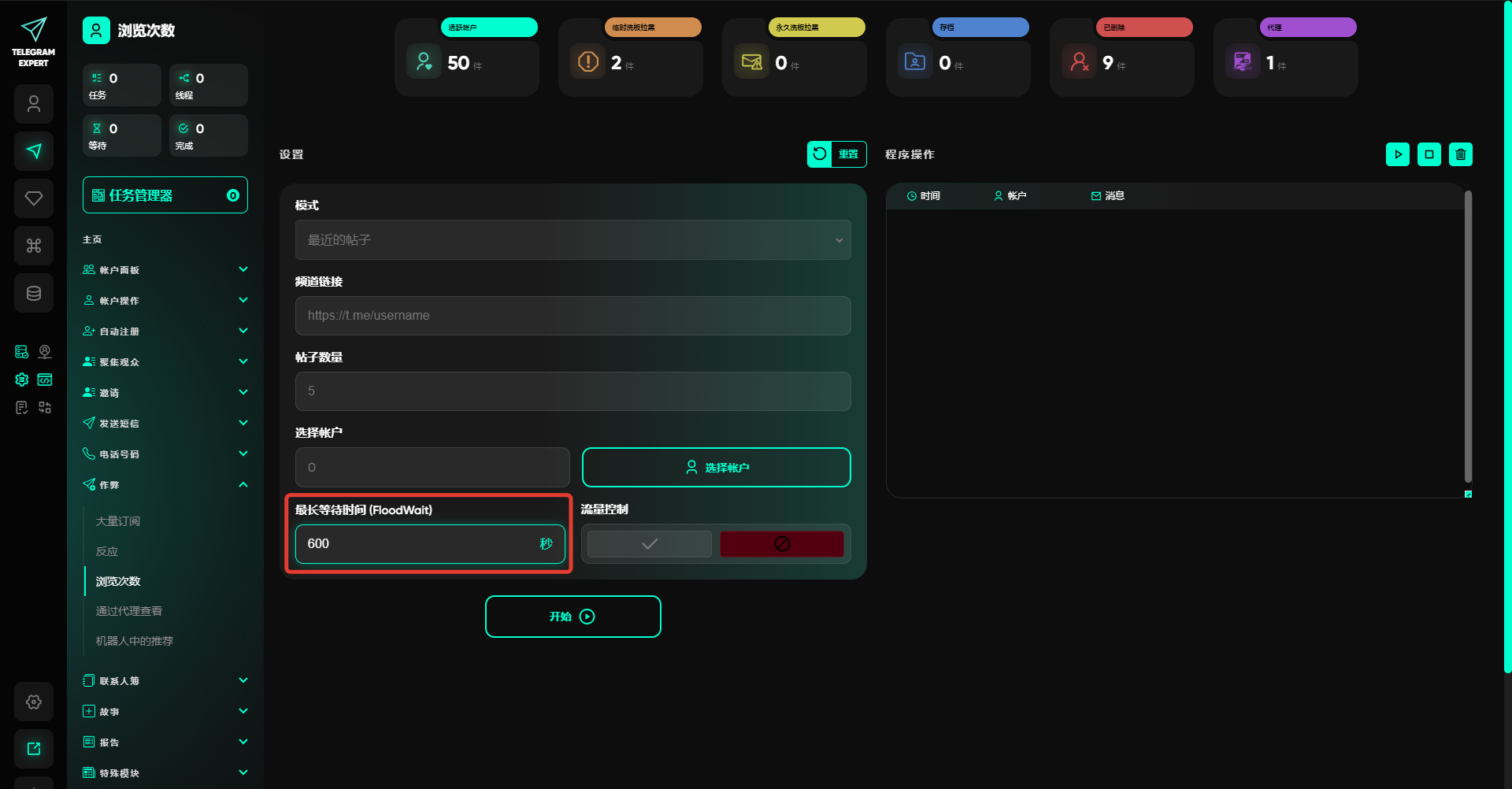Enable flow control with checkmark toggle
Image resolution: width=1512 pixels, height=789 pixels.
click(x=649, y=544)
